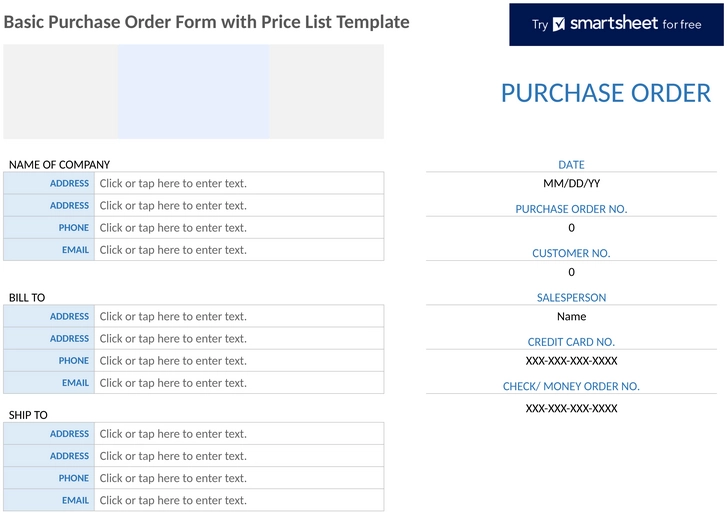Image resolution: width=727 pixels, height=513 pixels.
Task: Click the company PHONE text field
Action: (239, 228)
